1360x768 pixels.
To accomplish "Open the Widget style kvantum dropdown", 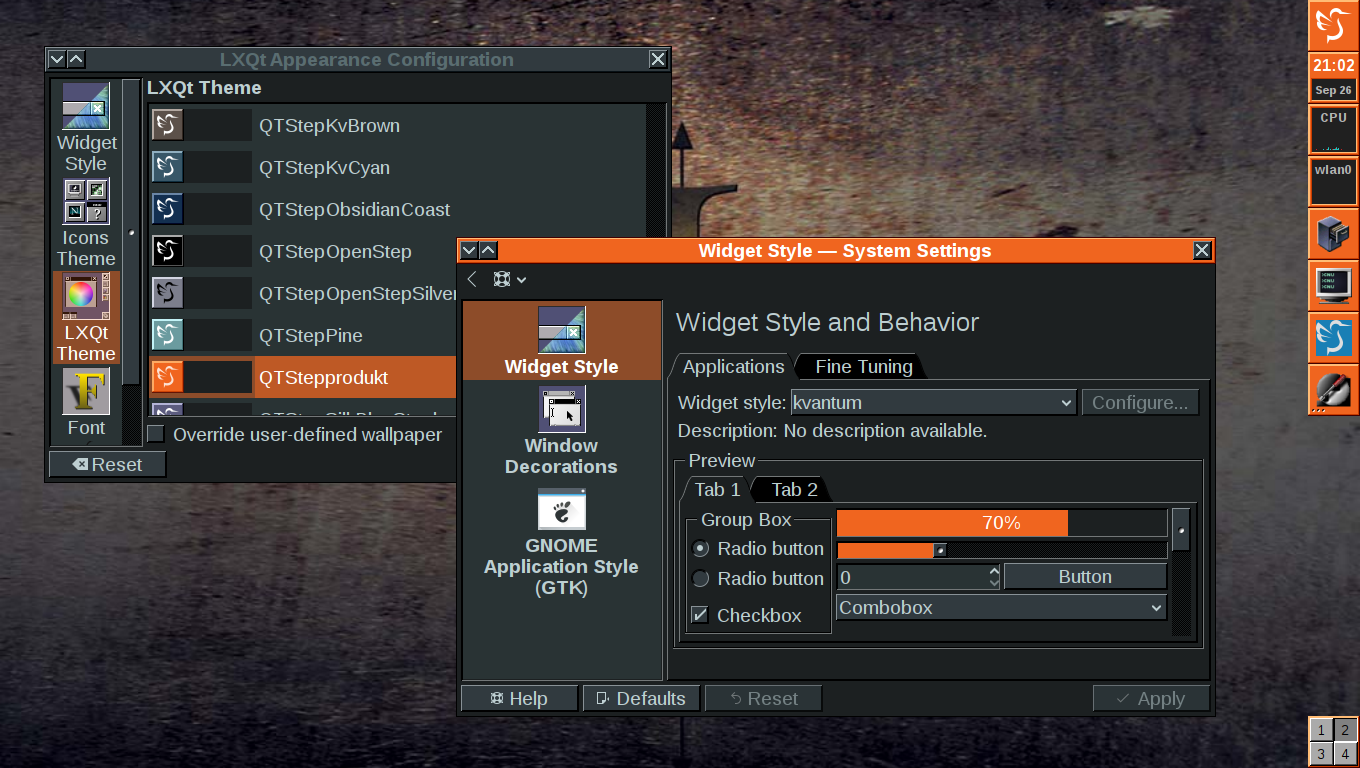I will 933,402.
